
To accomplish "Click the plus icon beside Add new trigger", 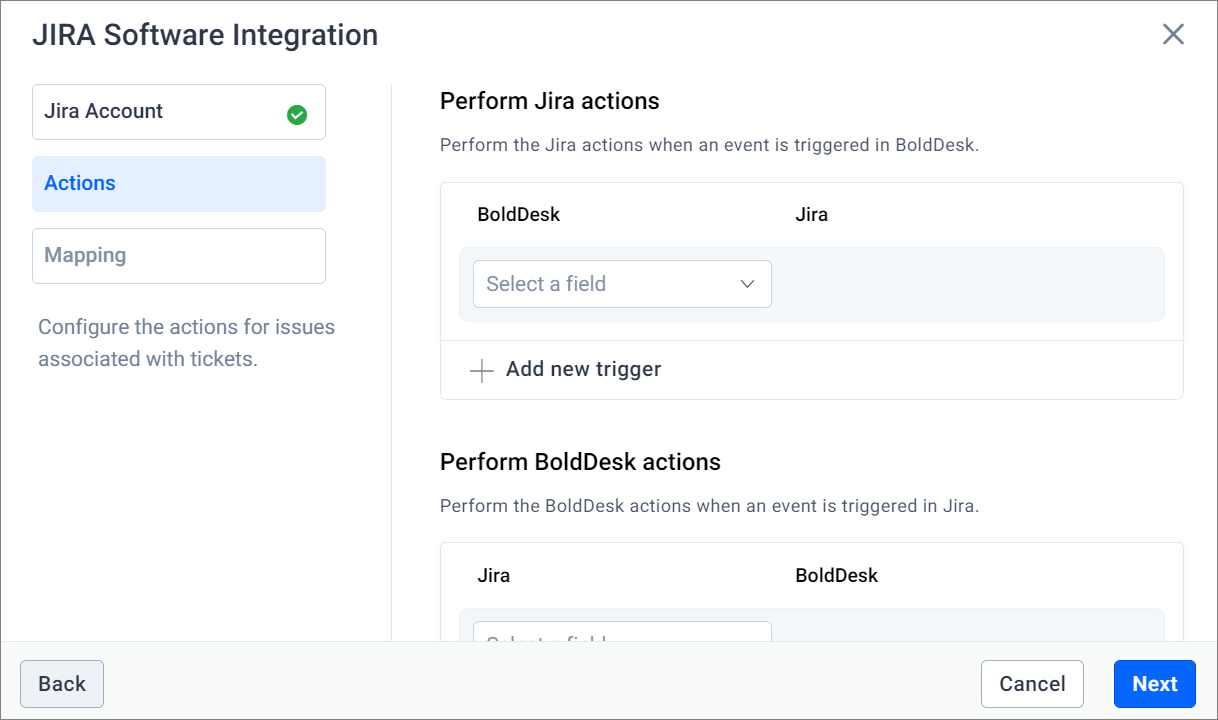I will click(482, 371).
